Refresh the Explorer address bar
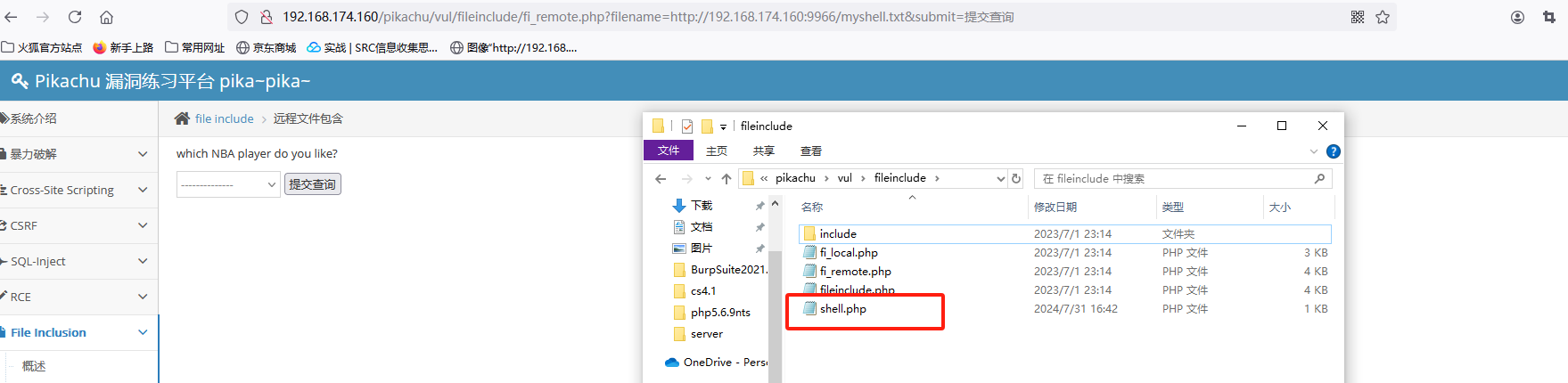 [1016, 178]
